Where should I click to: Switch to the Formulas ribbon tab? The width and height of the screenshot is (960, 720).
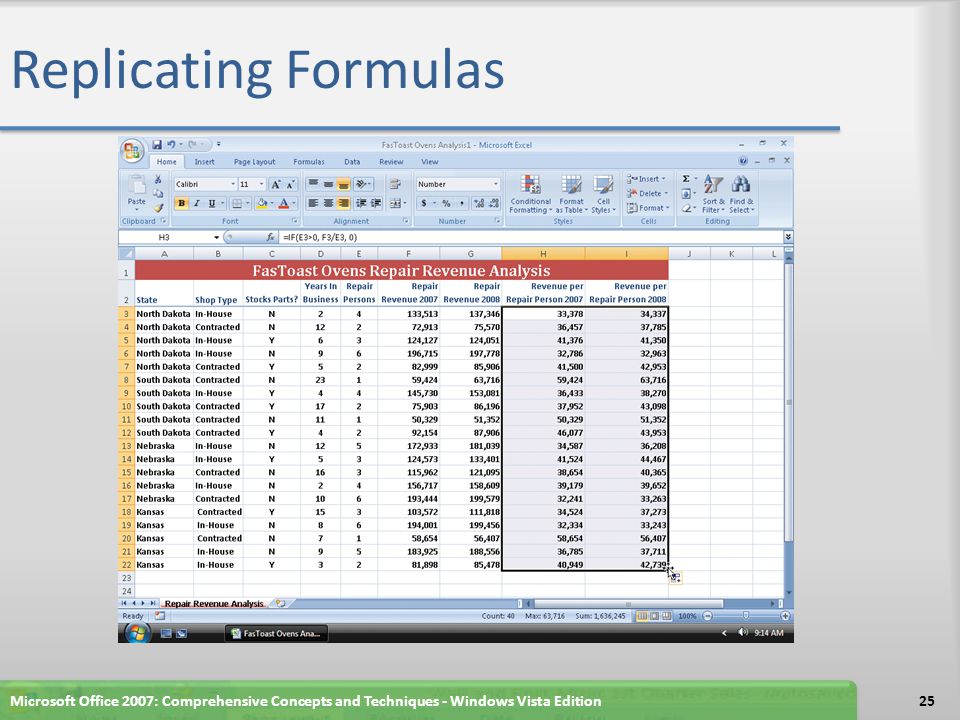coord(309,162)
